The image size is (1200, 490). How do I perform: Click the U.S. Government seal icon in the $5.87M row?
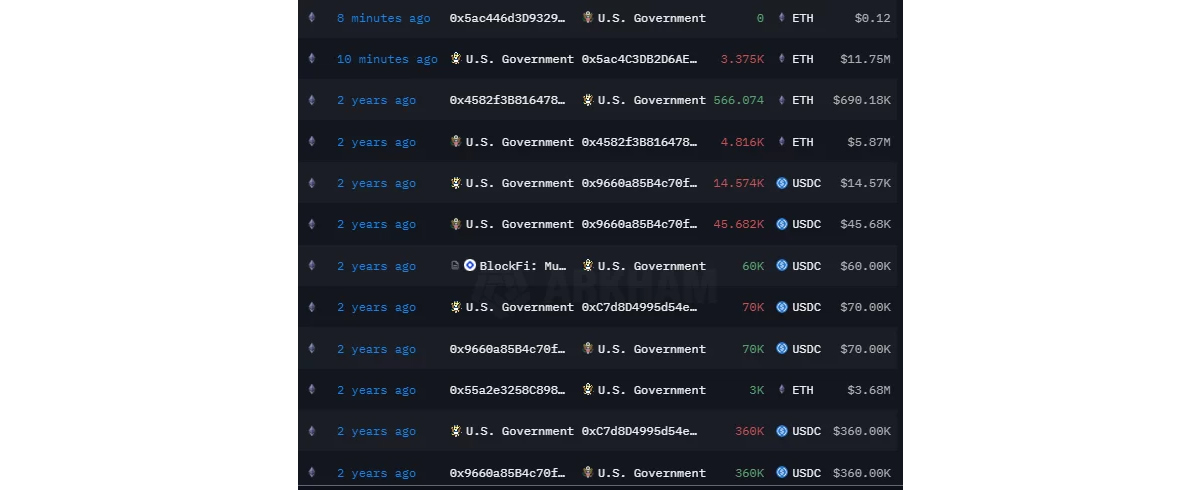(456, 142)
